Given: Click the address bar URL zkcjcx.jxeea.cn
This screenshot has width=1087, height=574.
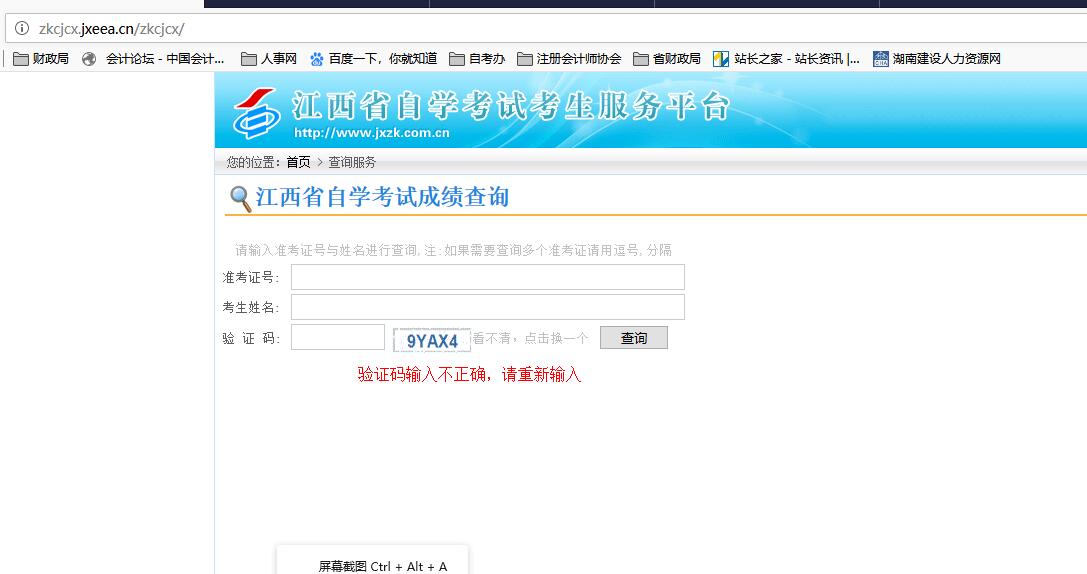Looking at the screenshot, I should click(x=112, y=29).
